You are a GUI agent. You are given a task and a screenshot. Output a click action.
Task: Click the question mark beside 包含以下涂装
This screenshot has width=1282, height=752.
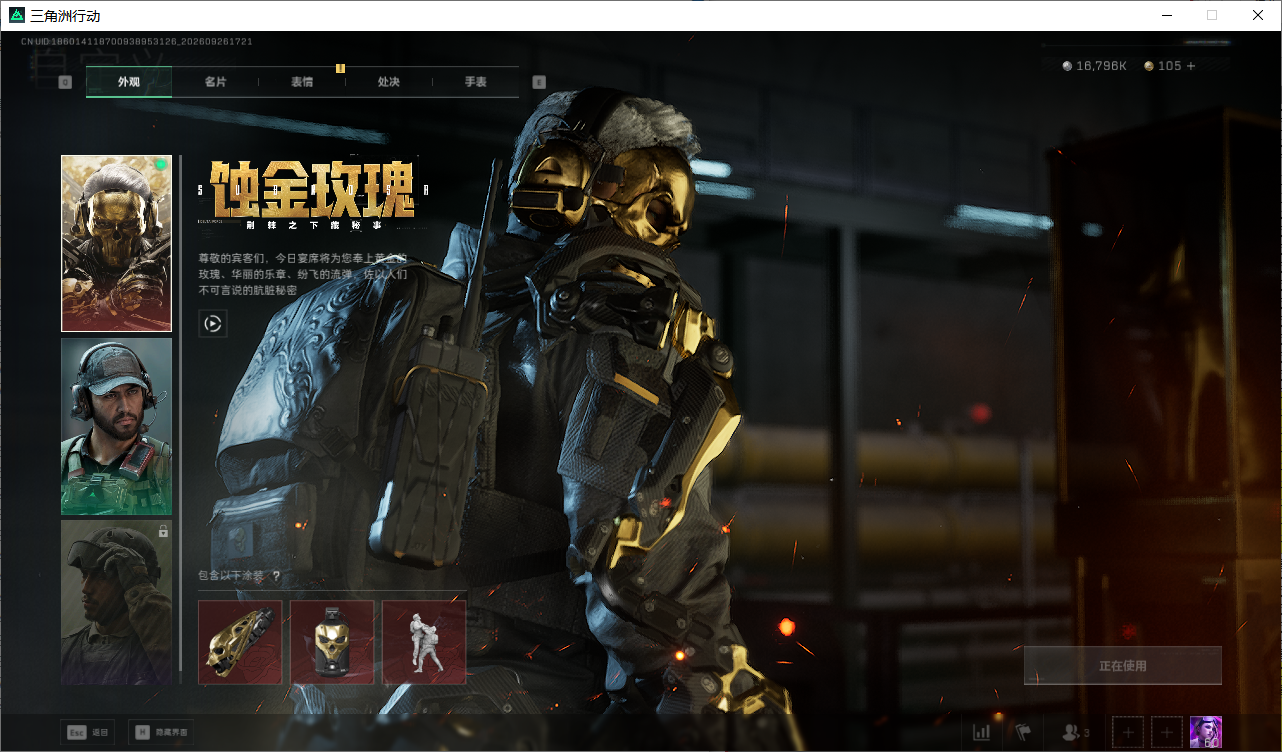(x=276, y=576)
